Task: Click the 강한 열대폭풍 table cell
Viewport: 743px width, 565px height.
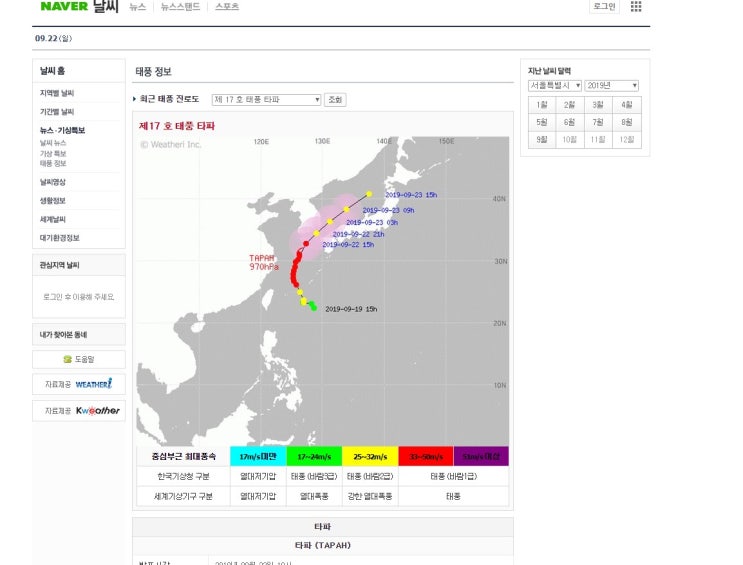Action: (x=370, y=496)
